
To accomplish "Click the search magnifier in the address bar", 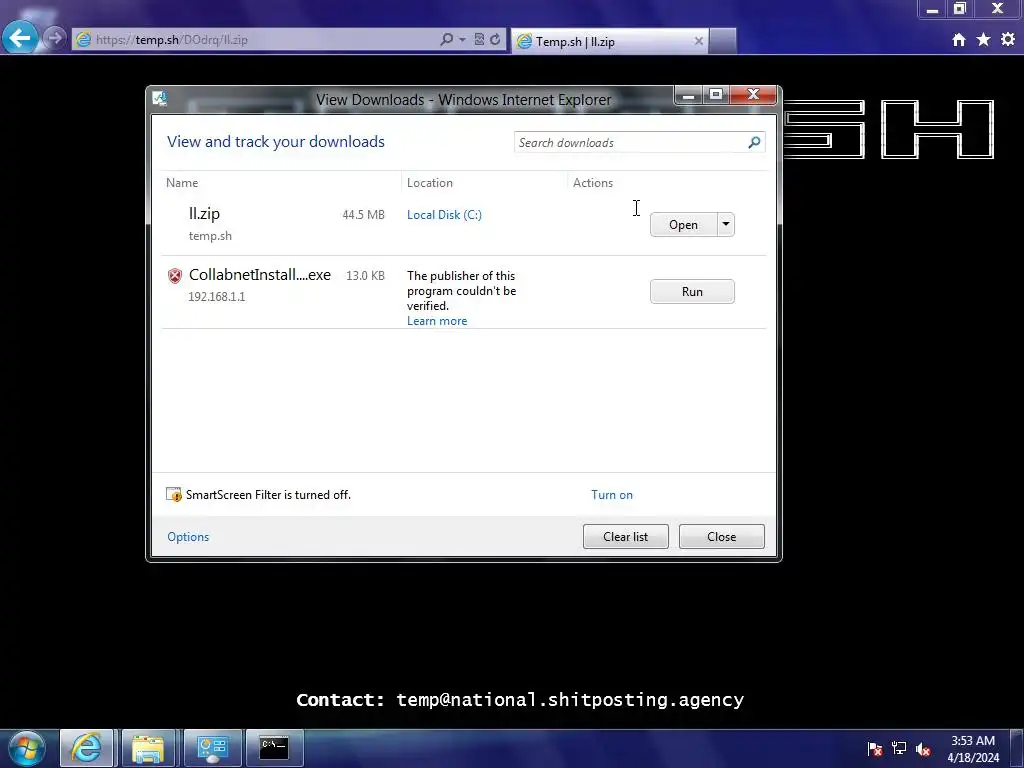I will 446,39.
